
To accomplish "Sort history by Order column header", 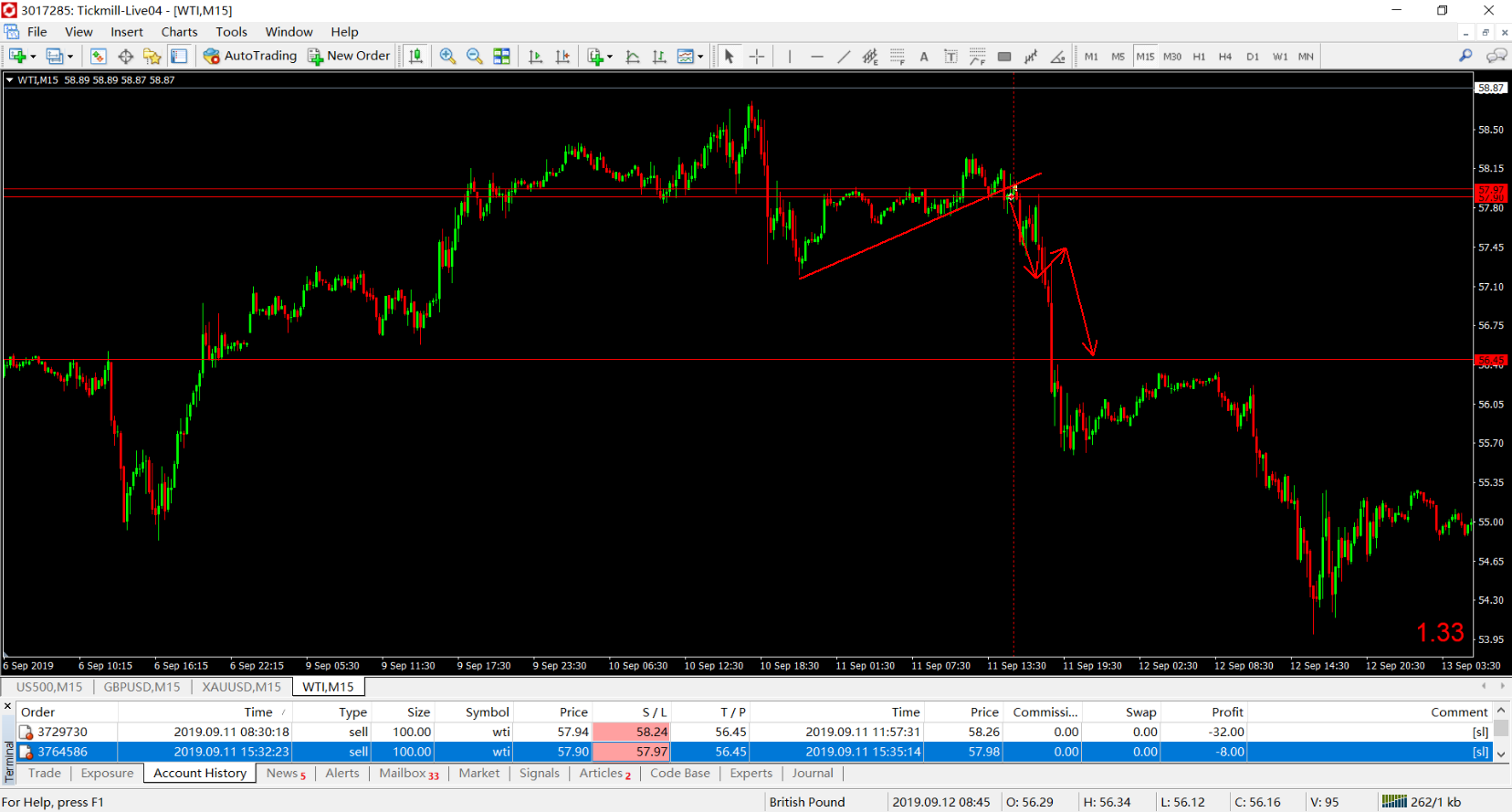I will click(37, 712).
